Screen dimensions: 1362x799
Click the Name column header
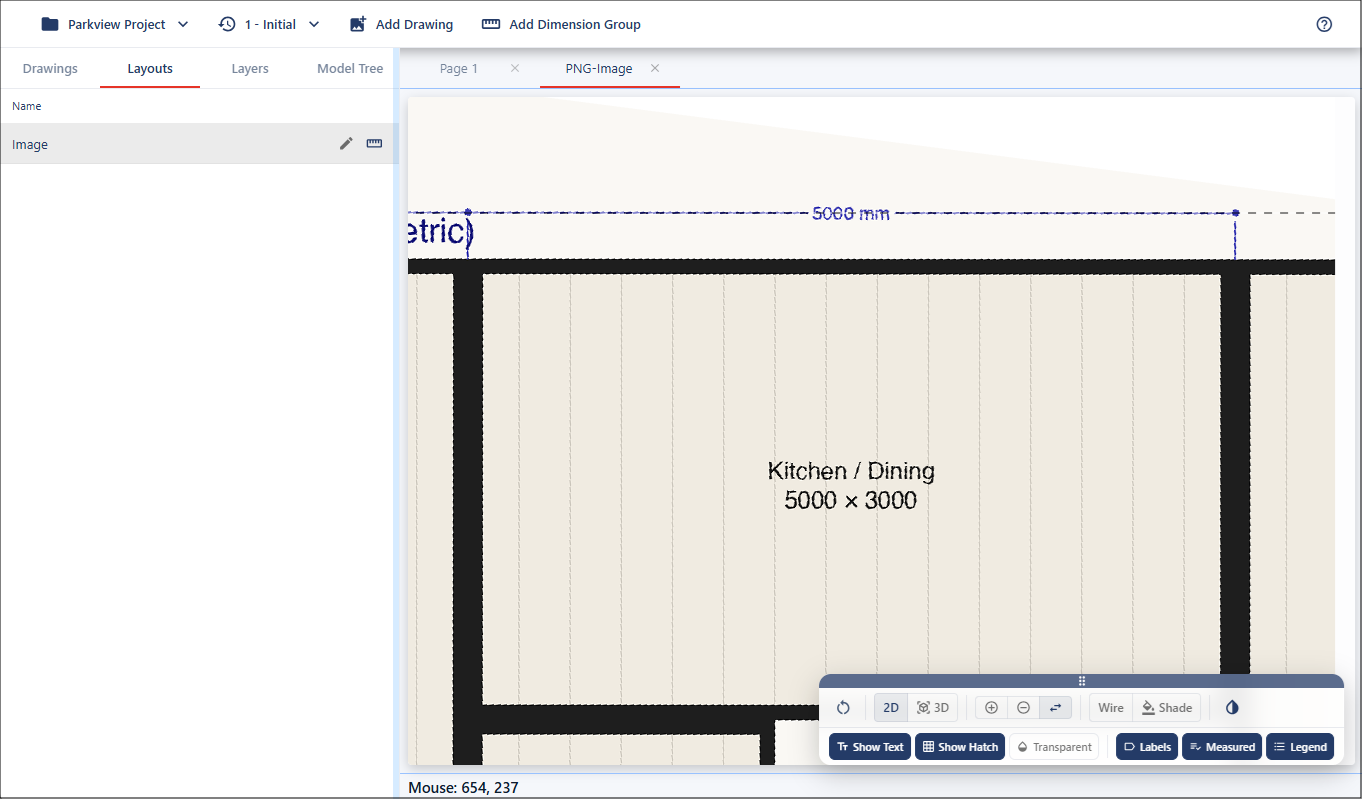pos(27,106)
